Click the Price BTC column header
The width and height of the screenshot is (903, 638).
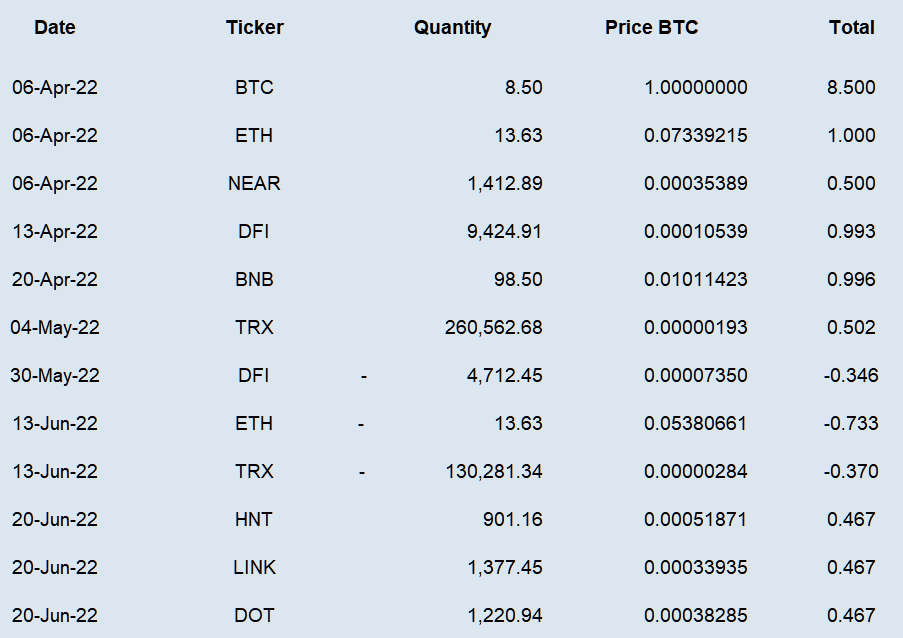[x=651, y=27]
